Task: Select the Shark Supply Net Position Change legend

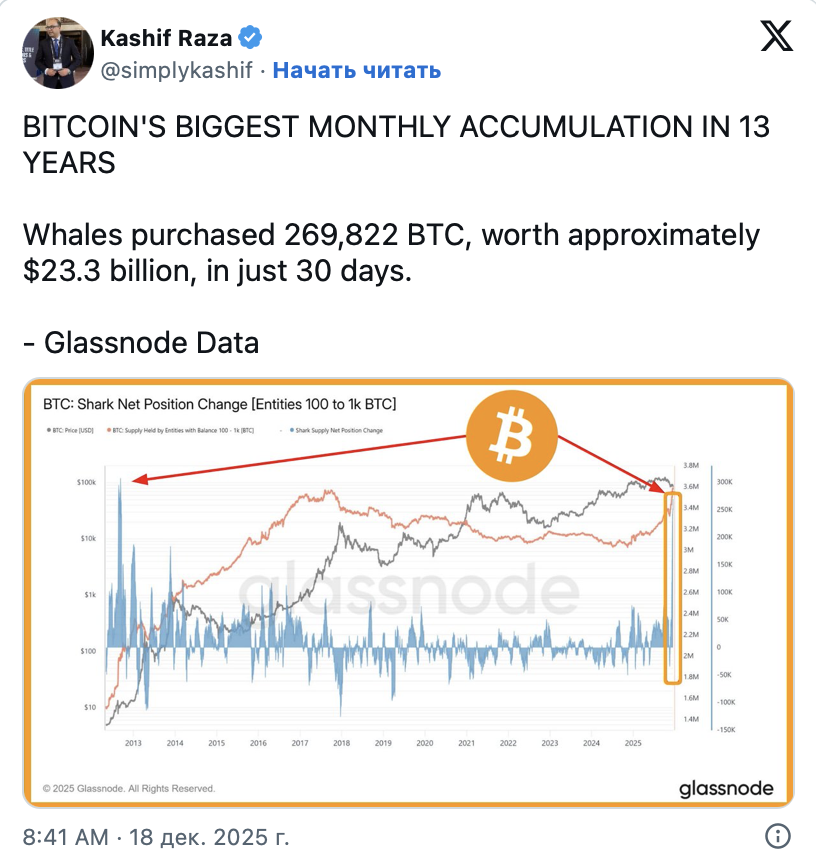Action: click(336, 431)
